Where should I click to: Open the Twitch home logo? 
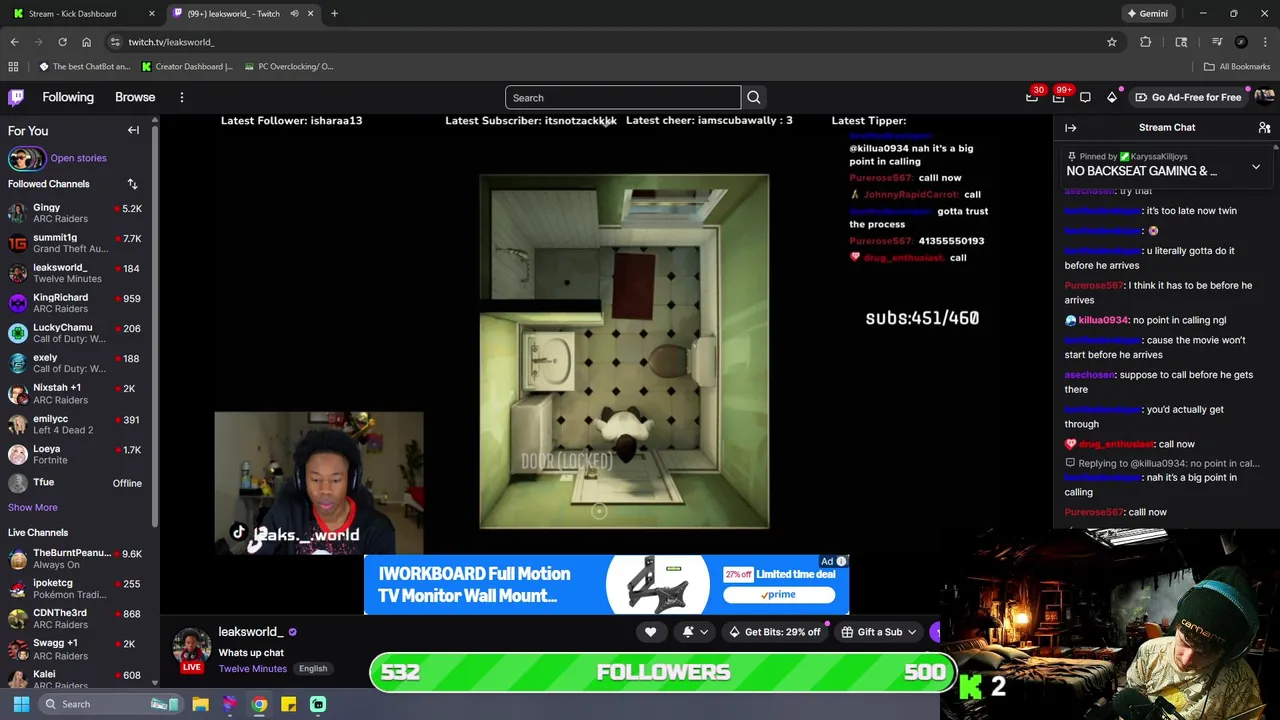16,97
